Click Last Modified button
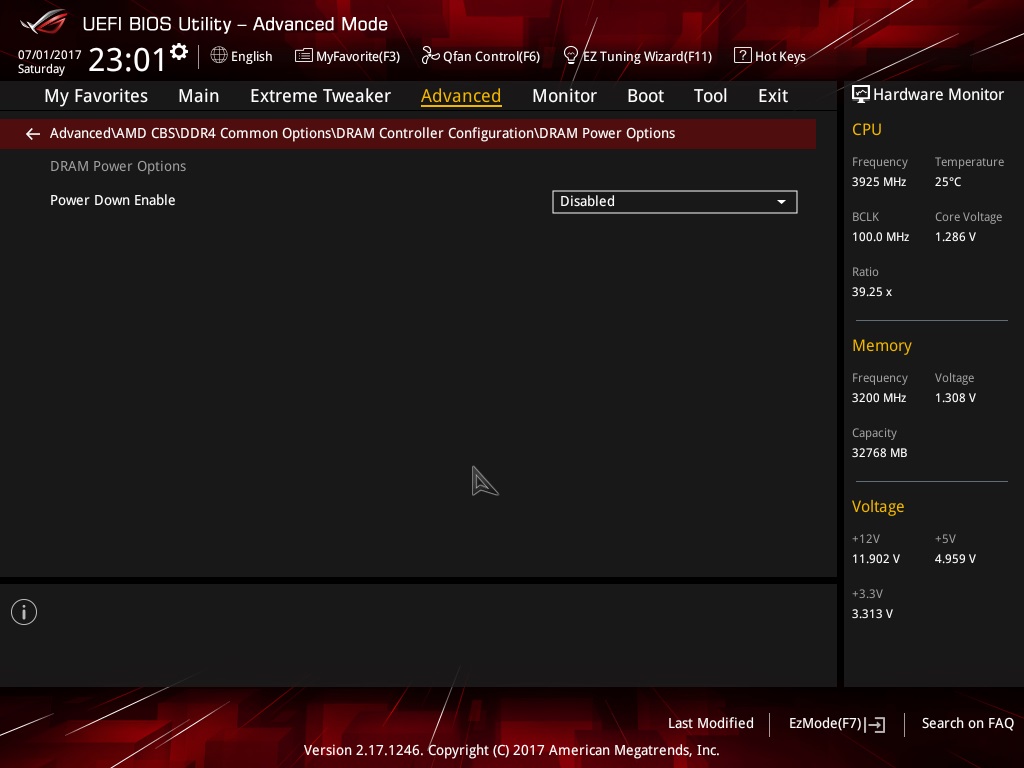This screenshot has width=1024, height=768. 711,724
